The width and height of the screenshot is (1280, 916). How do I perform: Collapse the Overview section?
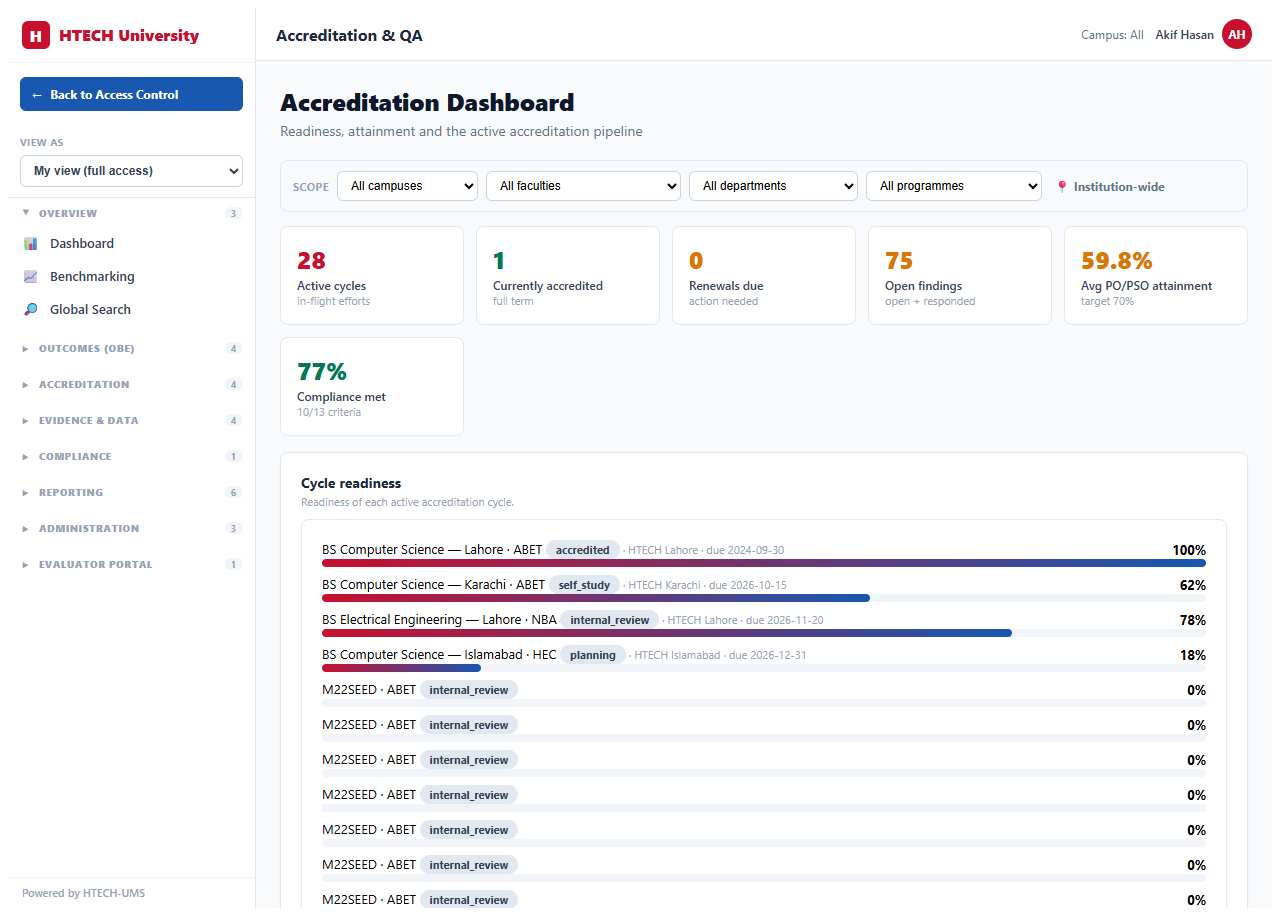[x=131, y=213]
